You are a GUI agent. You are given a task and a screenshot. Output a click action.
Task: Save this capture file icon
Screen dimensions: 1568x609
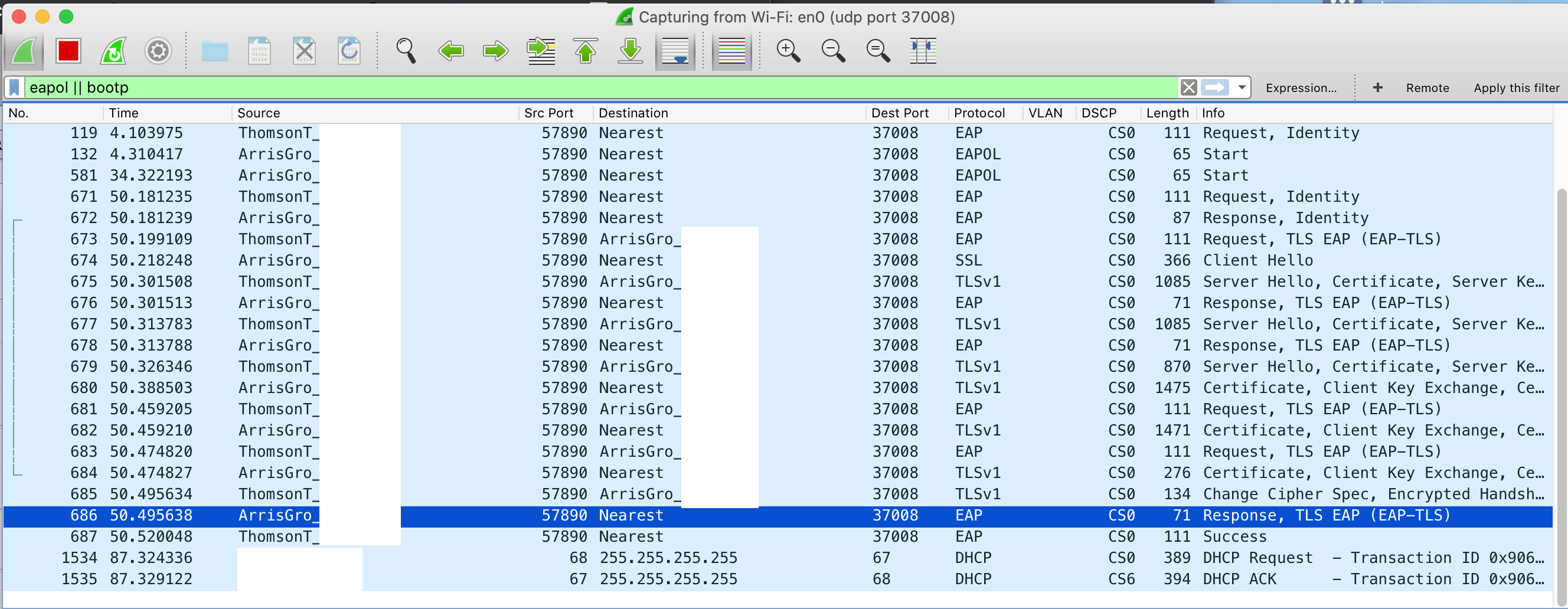coord(259,51)
